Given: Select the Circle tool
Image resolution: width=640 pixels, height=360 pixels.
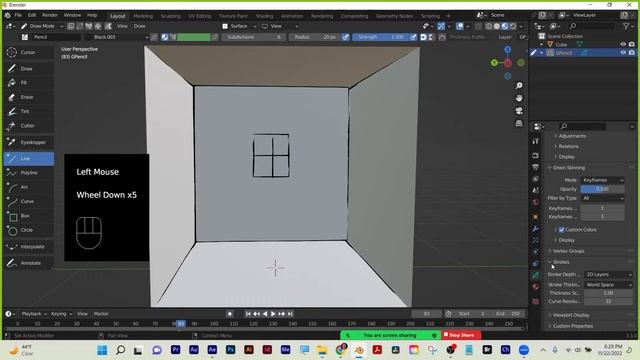Looking at the screenshot, I should [29, 230].
